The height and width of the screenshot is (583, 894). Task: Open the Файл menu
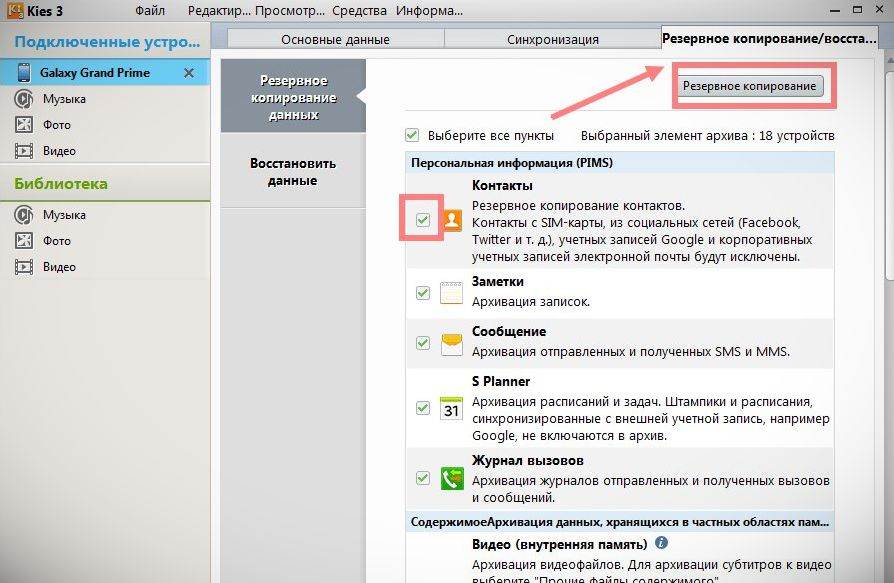(x=150, y=11)
